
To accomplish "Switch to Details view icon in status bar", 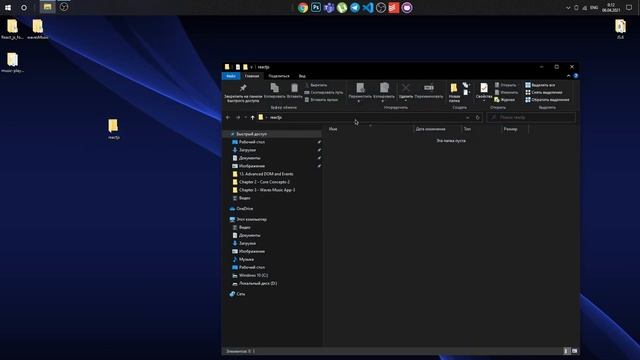I will click(x=566, y=351).
